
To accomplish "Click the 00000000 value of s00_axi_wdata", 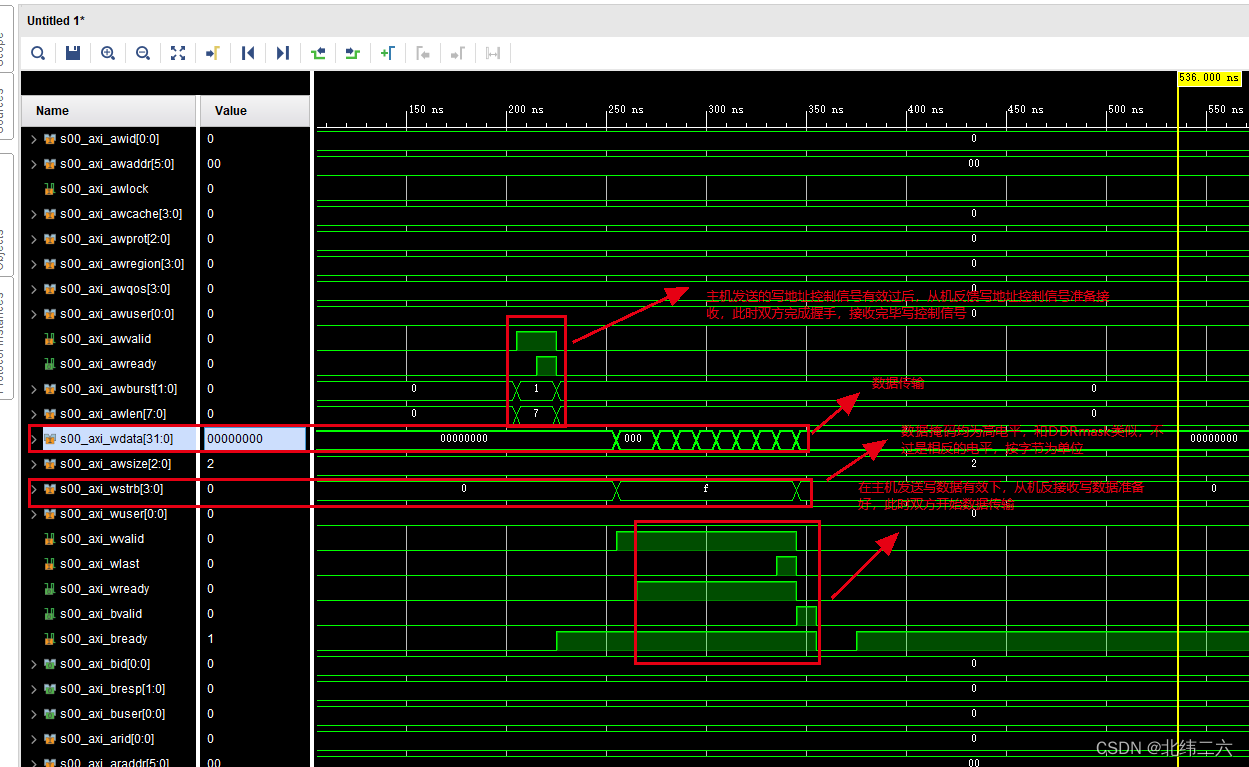I will [x=235, y=439].
